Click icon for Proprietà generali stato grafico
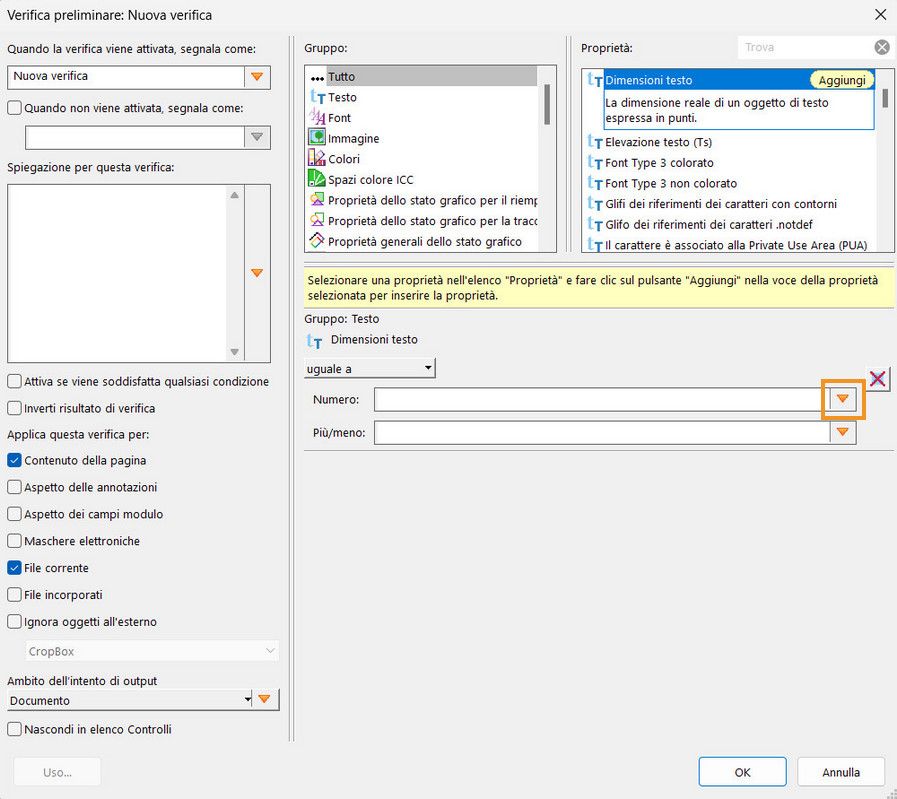This screenshot has width=897, height=799. tap(317, 241)
